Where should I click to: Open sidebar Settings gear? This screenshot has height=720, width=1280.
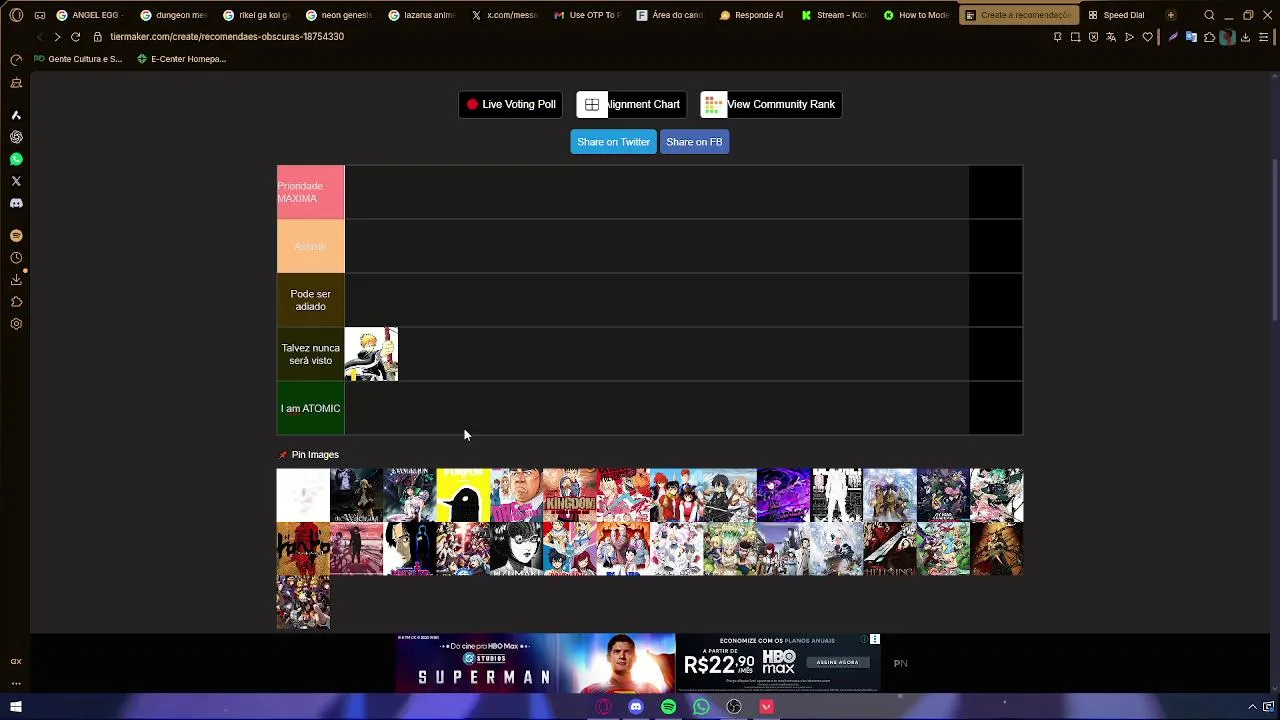pos(16,324)
